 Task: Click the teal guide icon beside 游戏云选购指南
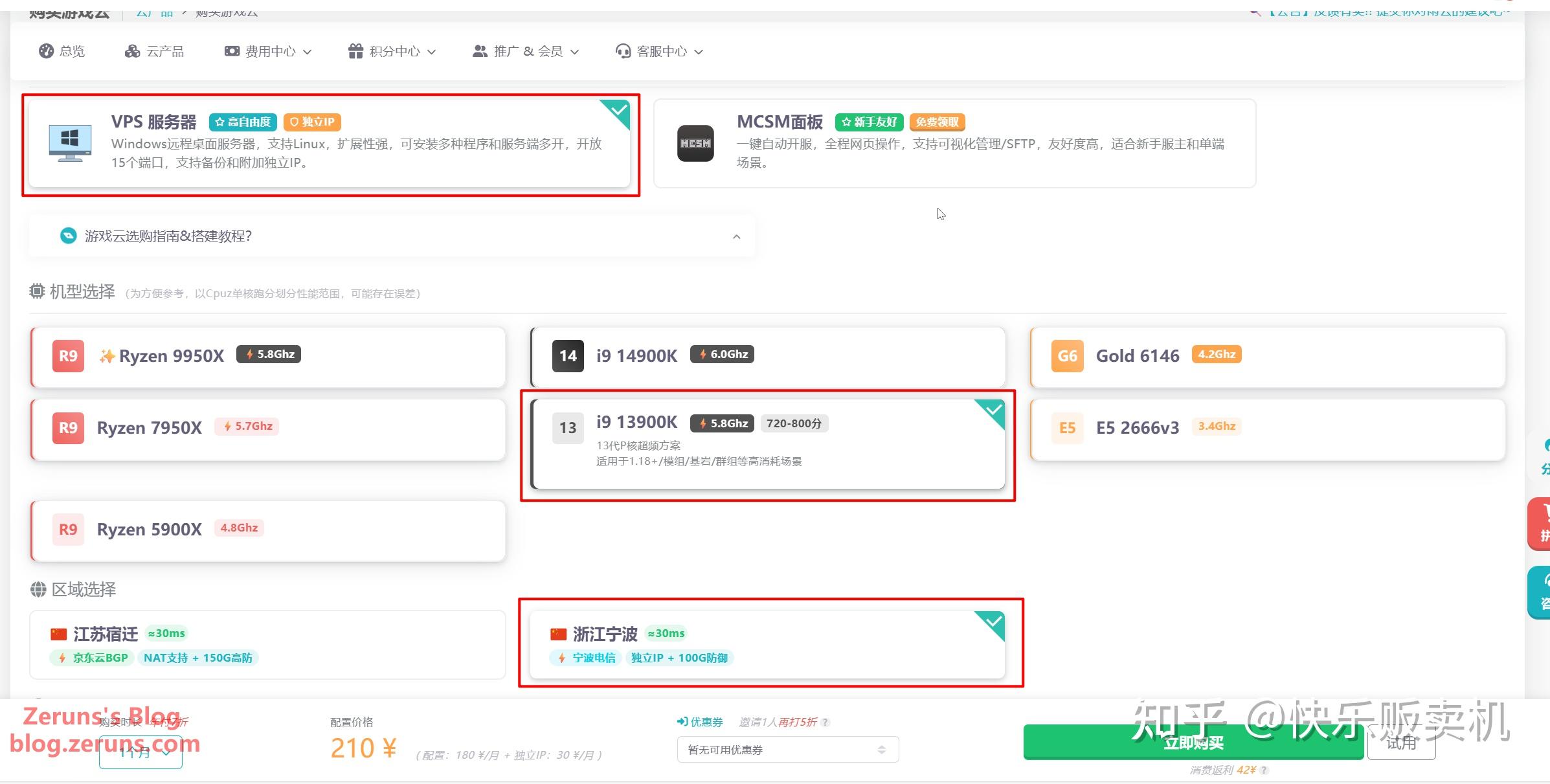[x=68, y=236]
